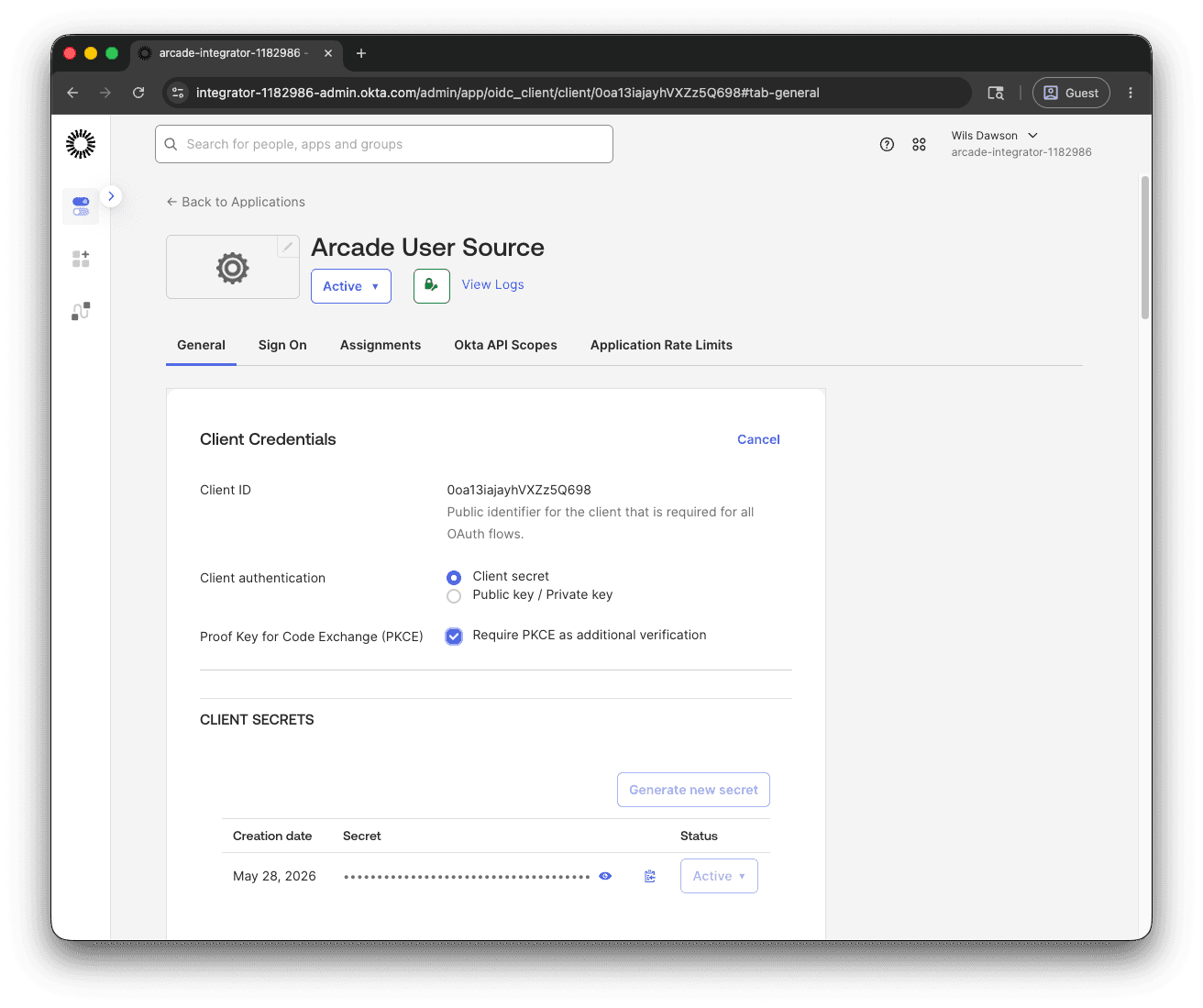Open the secret's Active status dropdown
This screenshot has height=1008, width=1203.
[x=719, y=876]
